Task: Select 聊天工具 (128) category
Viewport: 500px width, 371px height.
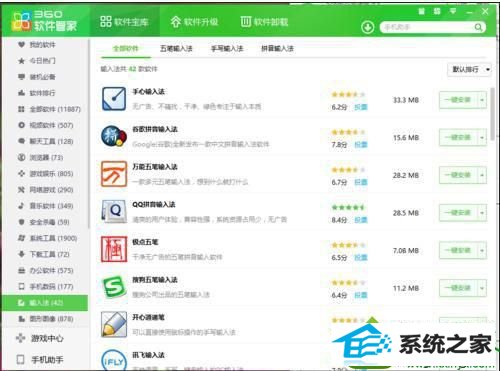Action: coord(45,141)
